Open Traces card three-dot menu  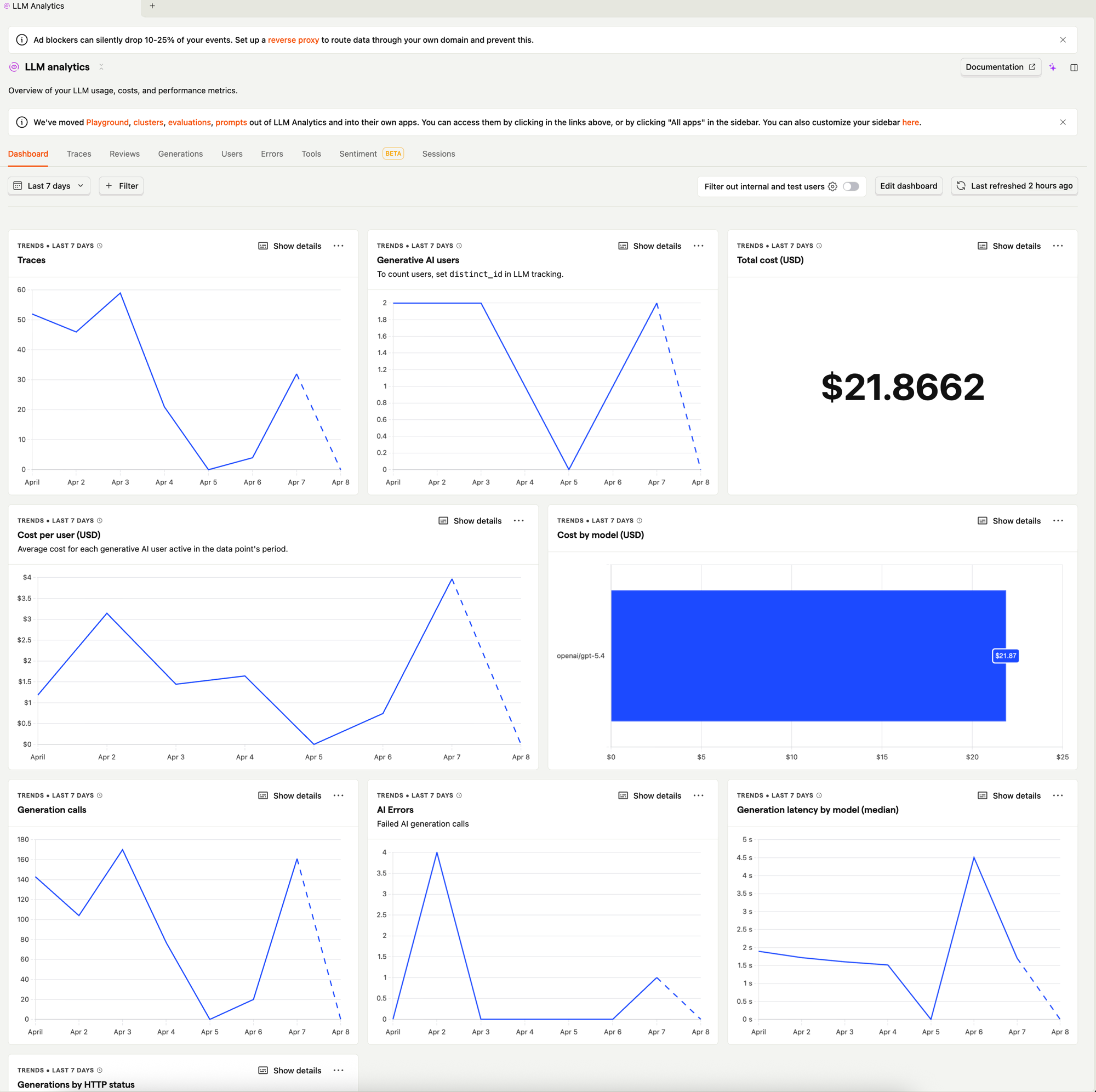point(339,246)
